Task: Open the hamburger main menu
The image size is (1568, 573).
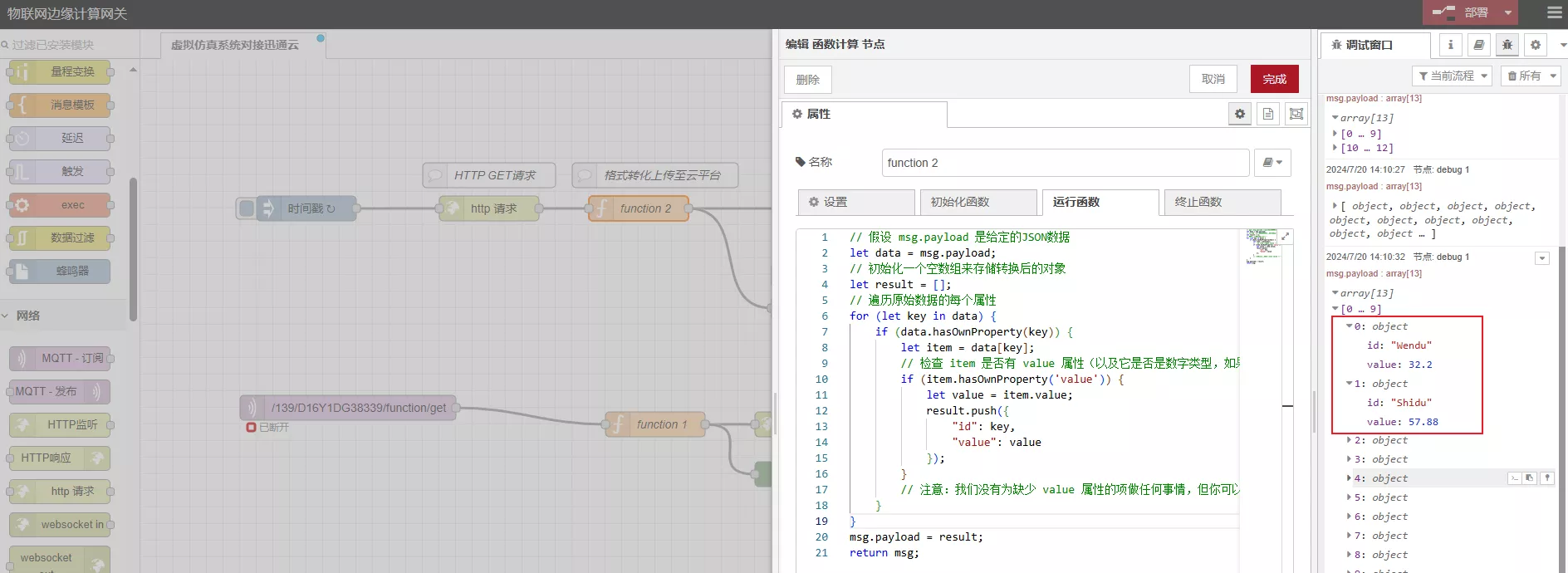Action: [x=1554, y=12]
